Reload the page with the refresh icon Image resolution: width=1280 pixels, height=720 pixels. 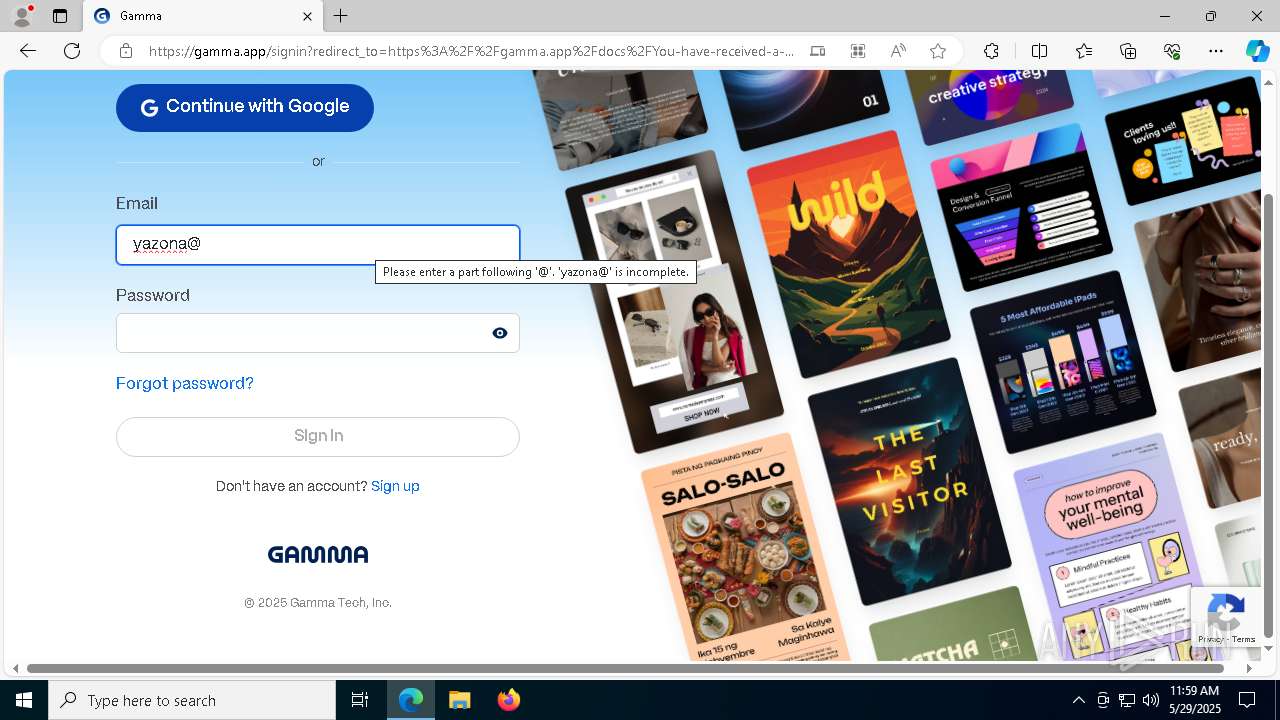pyautogui.click(x=72, y=51)
